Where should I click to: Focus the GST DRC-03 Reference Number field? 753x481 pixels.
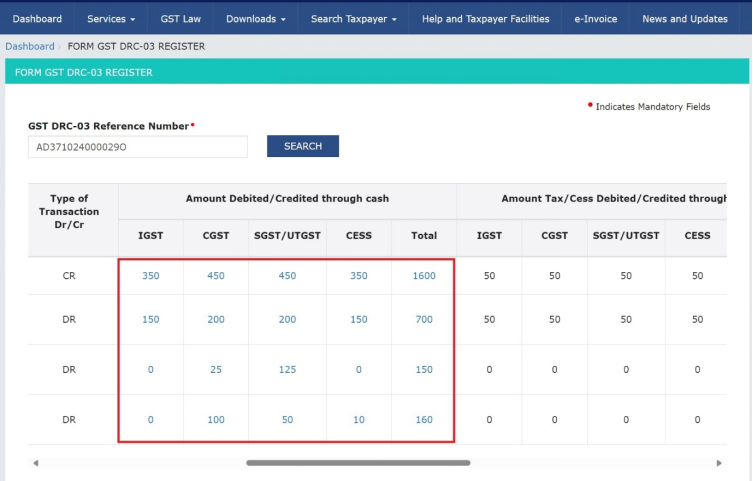click(x=138, y=147)
